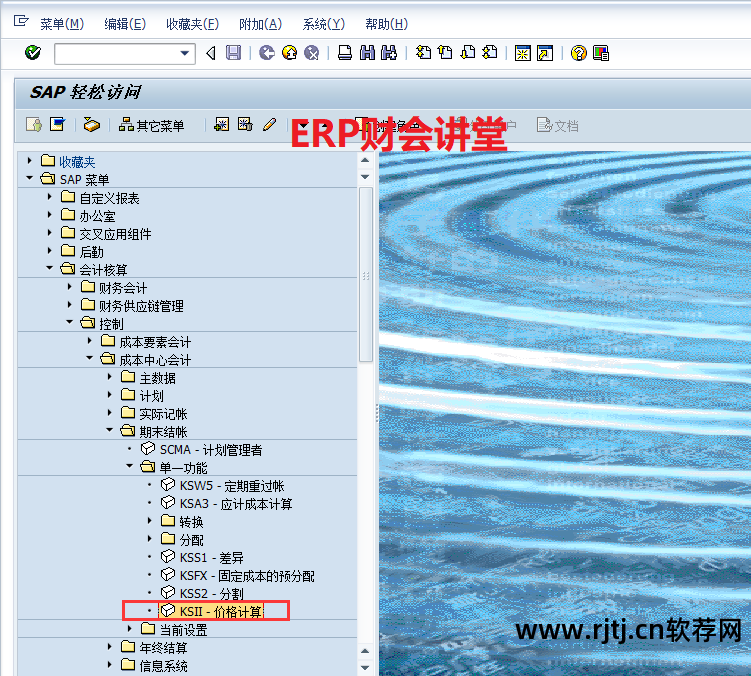
Task: Click the SAP Menu icon
Action: pyautogui.click(x=57, y=125)
